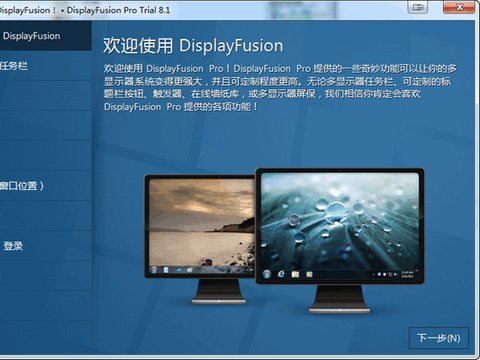The image size is (480, 360).
Task: Open the 任务栏 sidebar section
Action: (46, 66)
